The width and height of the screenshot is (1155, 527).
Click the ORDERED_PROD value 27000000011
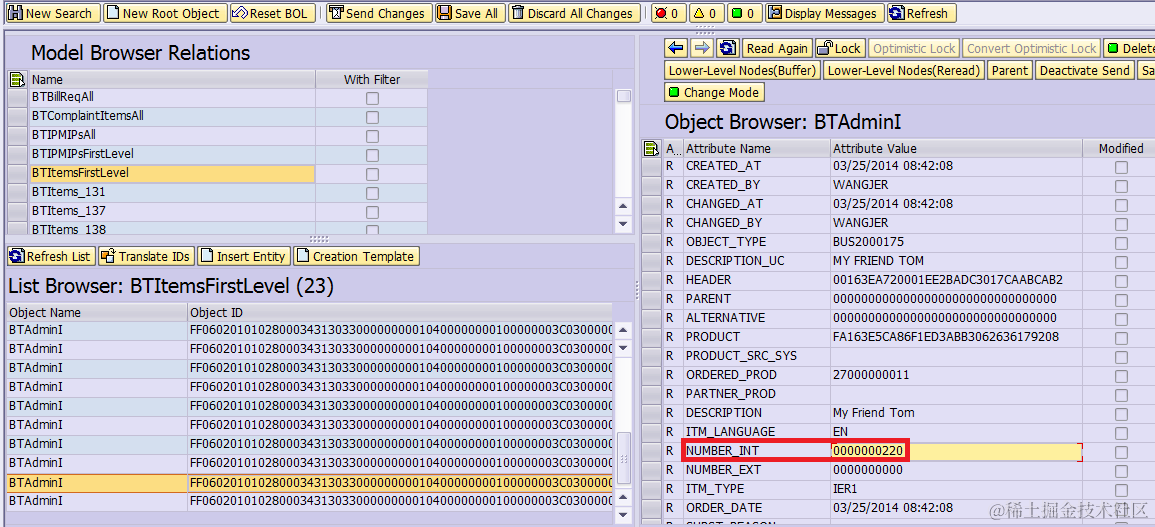point(956,374)
